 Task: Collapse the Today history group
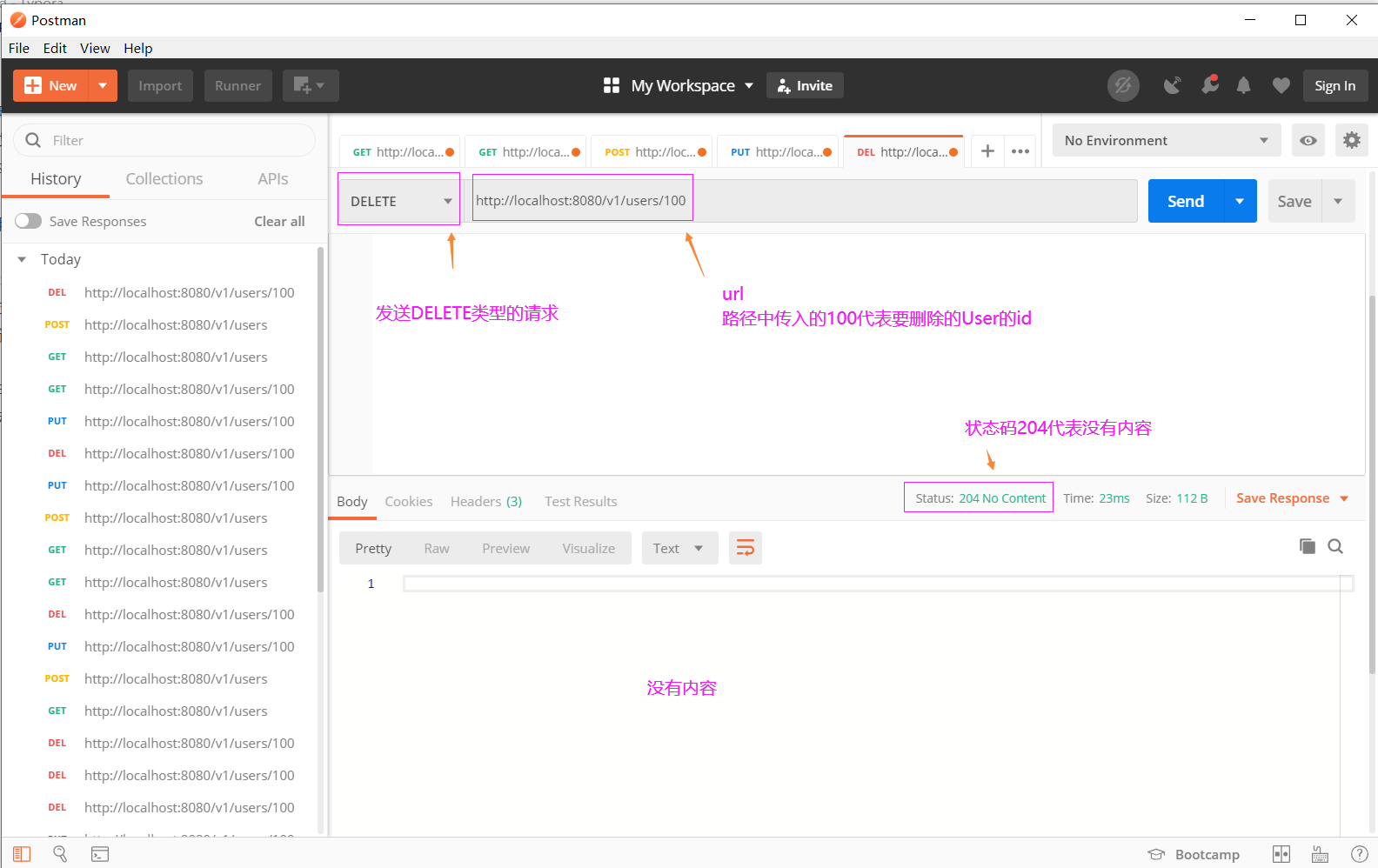[22, 259]
